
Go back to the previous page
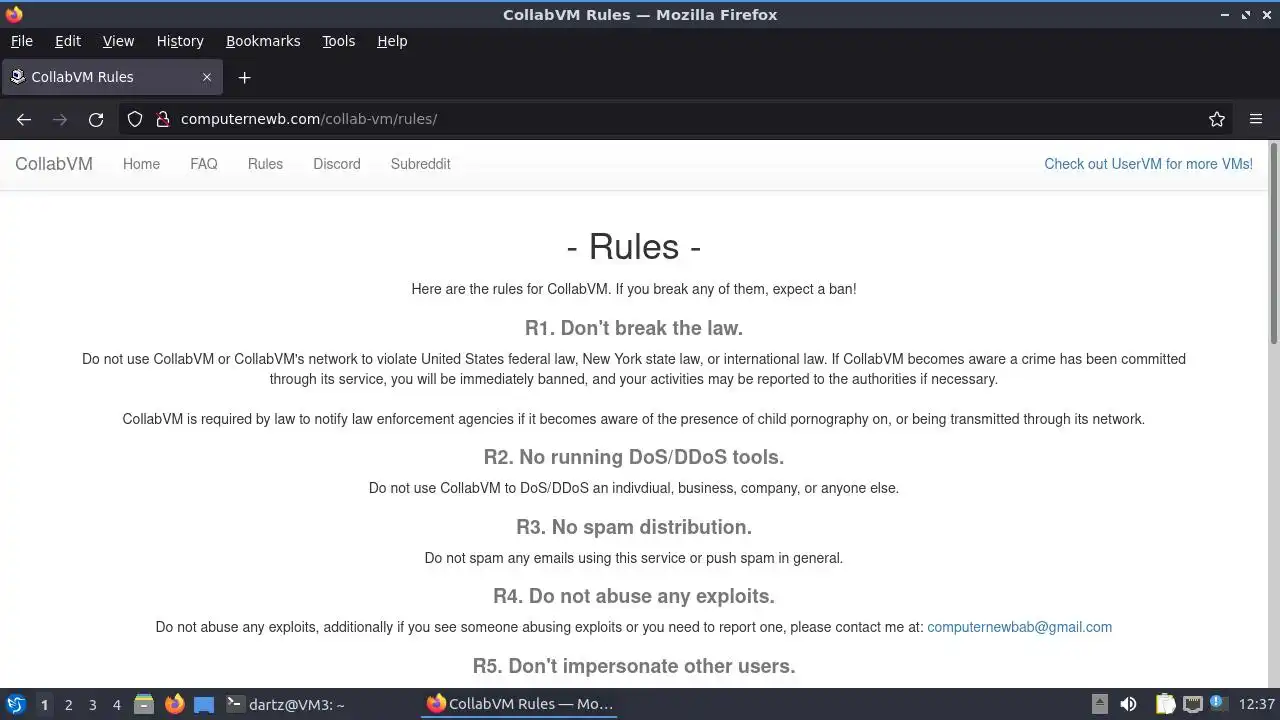pos(24,119)
